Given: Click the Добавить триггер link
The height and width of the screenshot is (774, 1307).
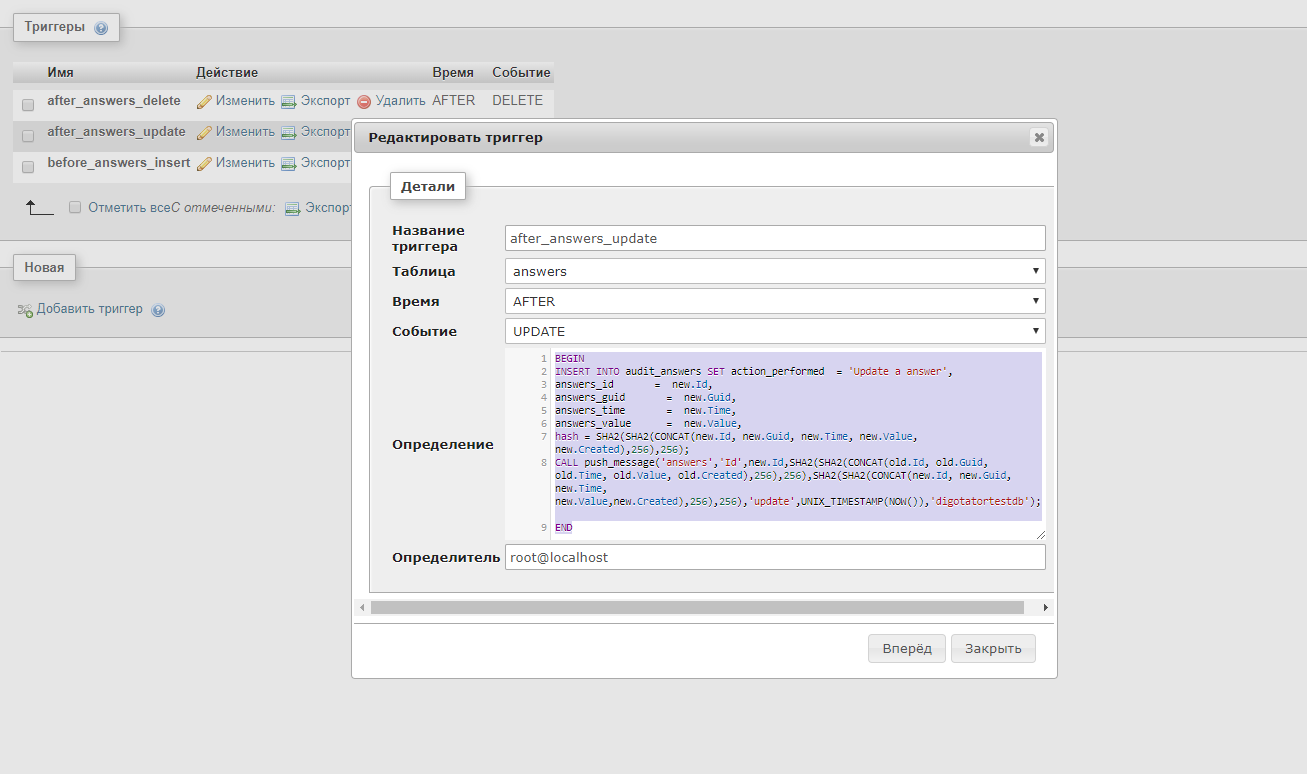Looking at the screenshot, I should 90,309.
